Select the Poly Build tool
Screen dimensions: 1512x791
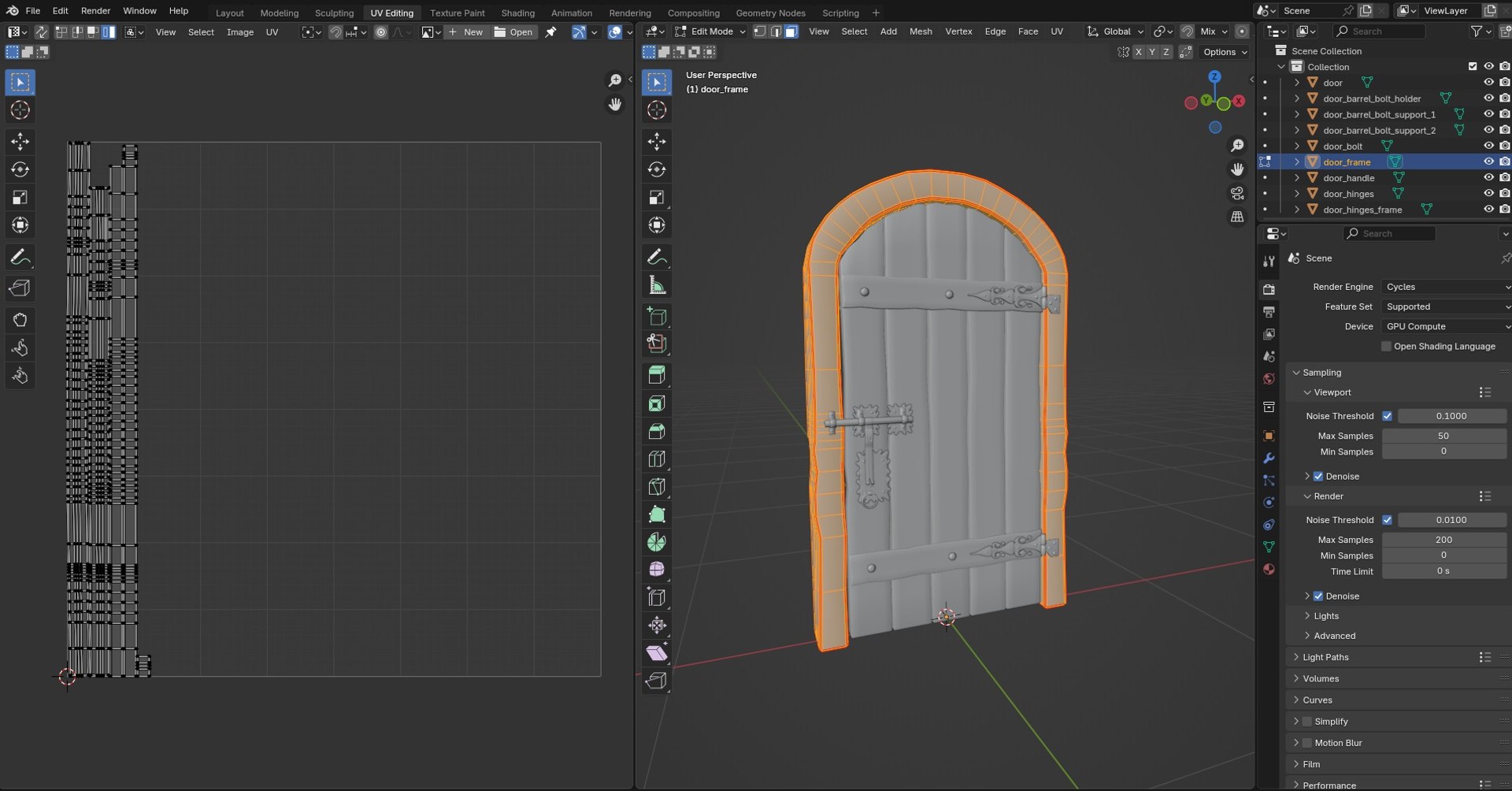657,514
